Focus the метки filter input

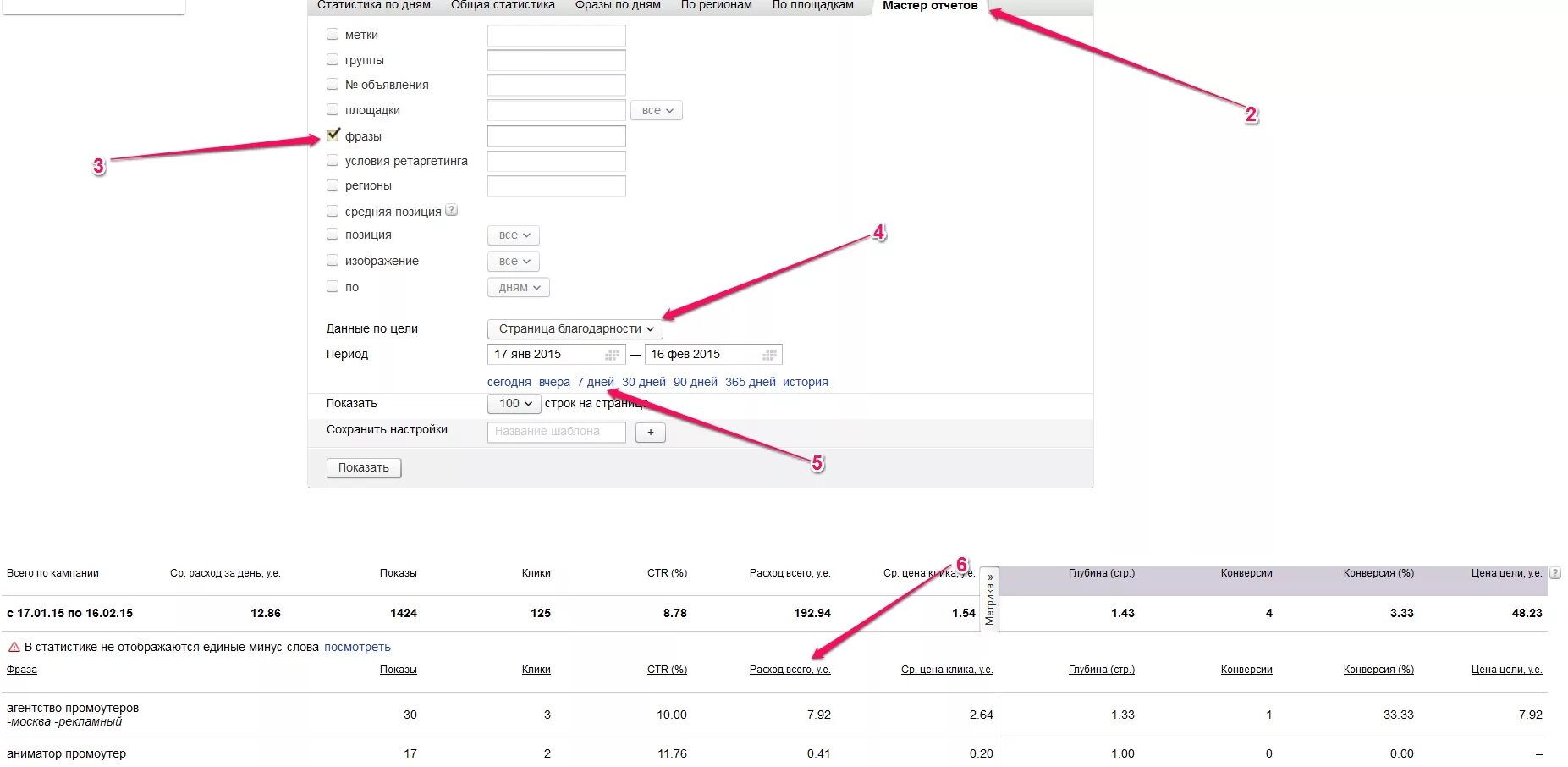557,36
